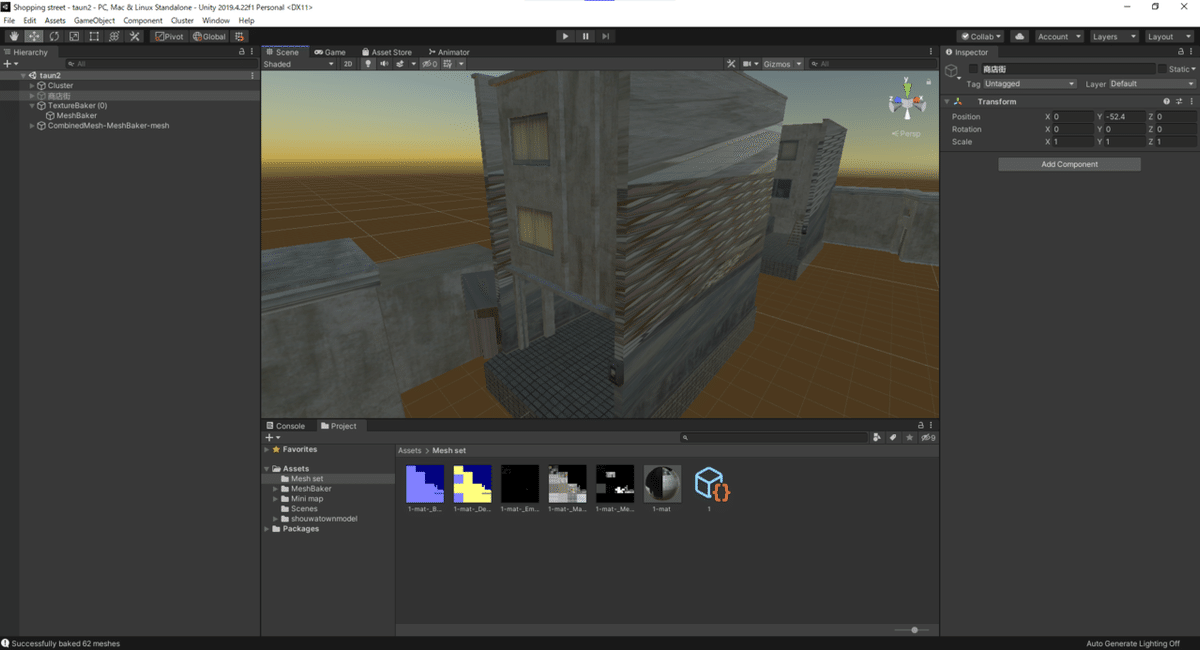Select the Move tool in the toolbar
Image resolution: width=1200 pixels, height=650 pixels.
34,36
